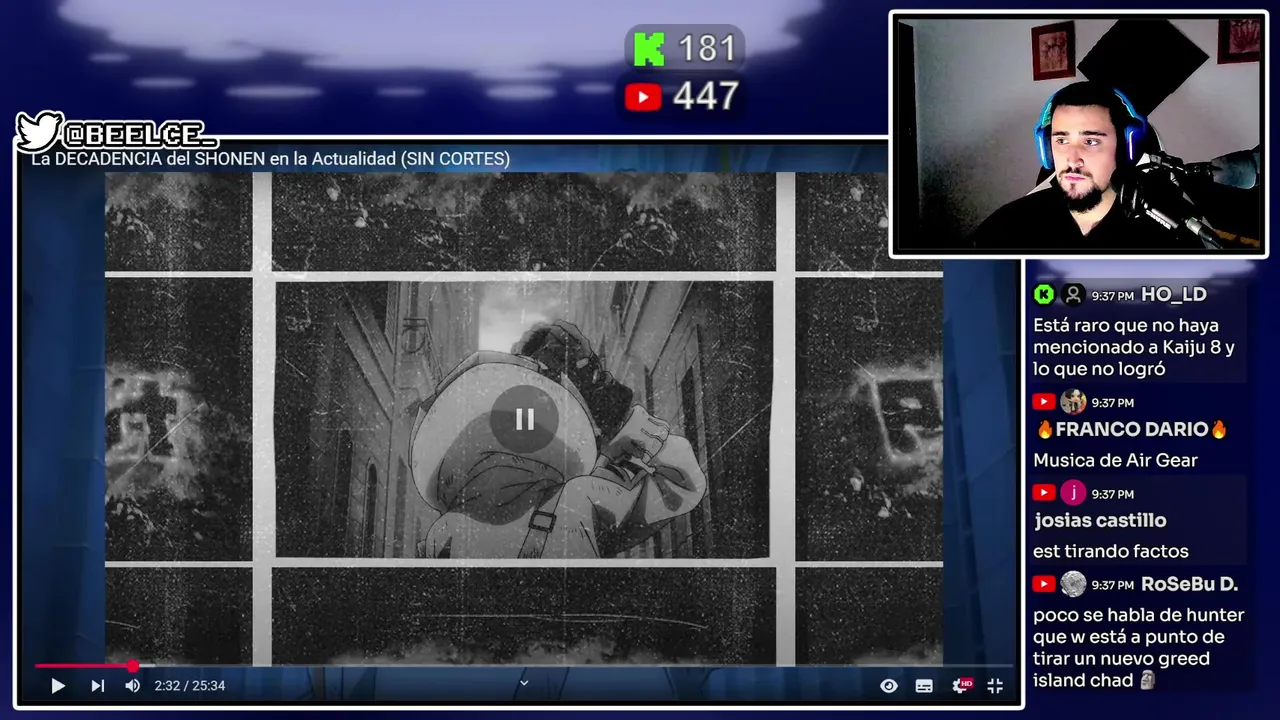Open the HD settings gear
The height and width of the screenshot is (720, 1280).
[x=962, y=686]
